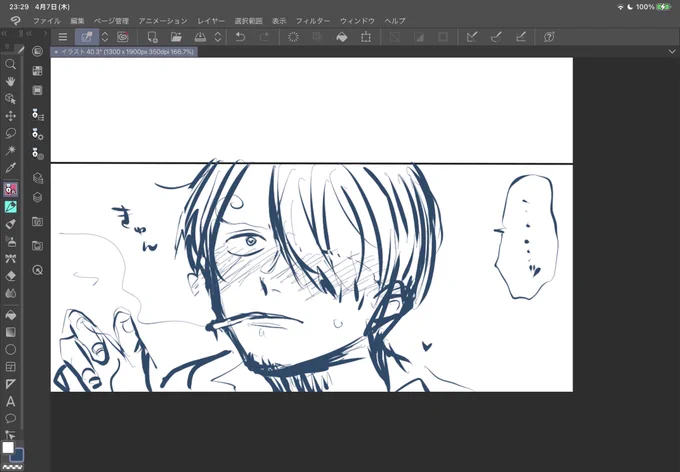Open the 編集 menu
The width and height of the screenshot is (680, 472).
tap(77, 21)
